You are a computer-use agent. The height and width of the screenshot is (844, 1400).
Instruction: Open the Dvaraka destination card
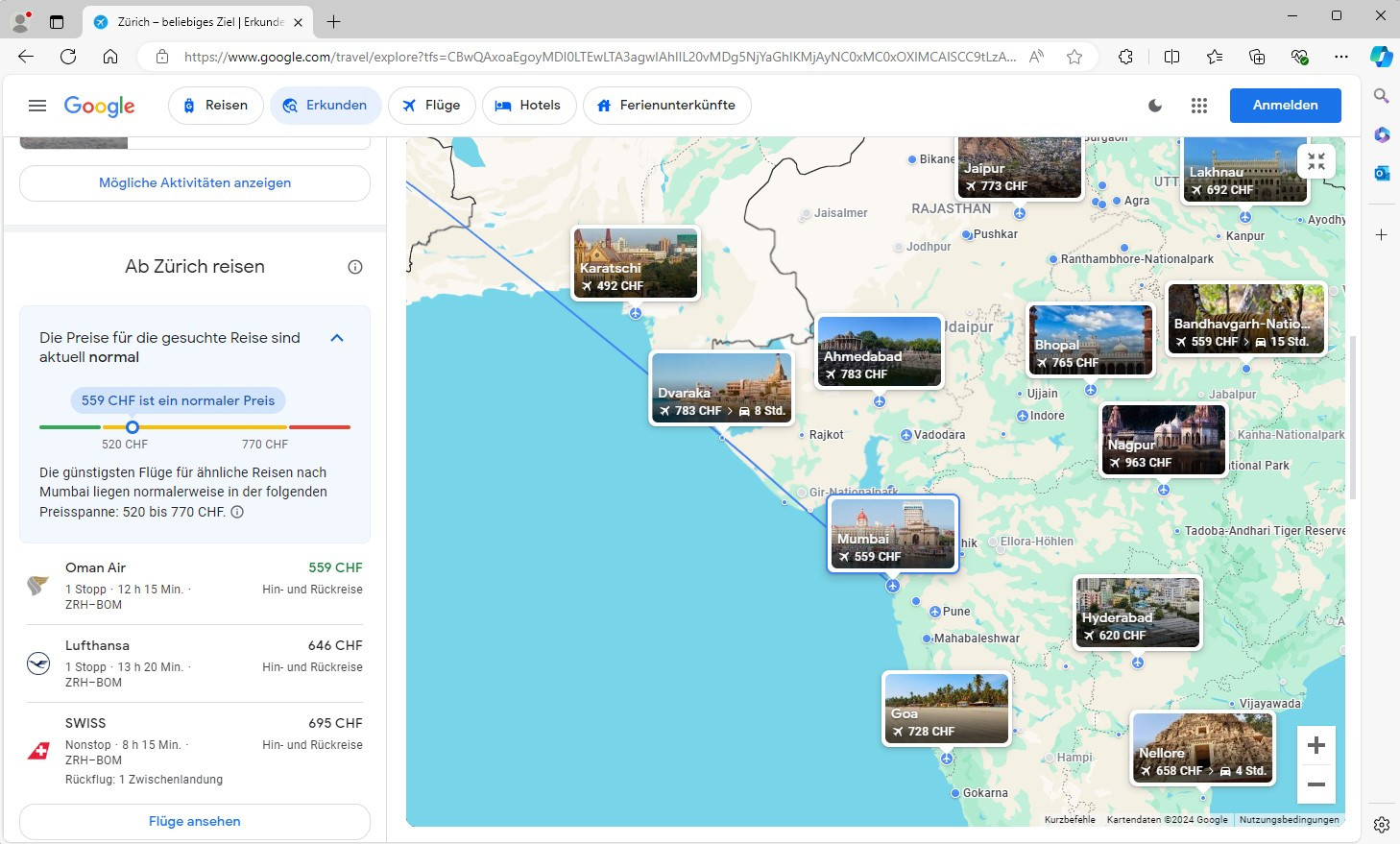point(722,387)
